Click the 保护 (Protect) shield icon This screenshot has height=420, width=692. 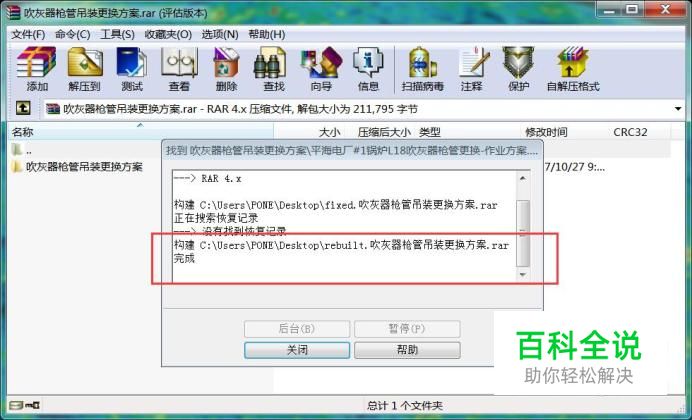click(519, 68)
